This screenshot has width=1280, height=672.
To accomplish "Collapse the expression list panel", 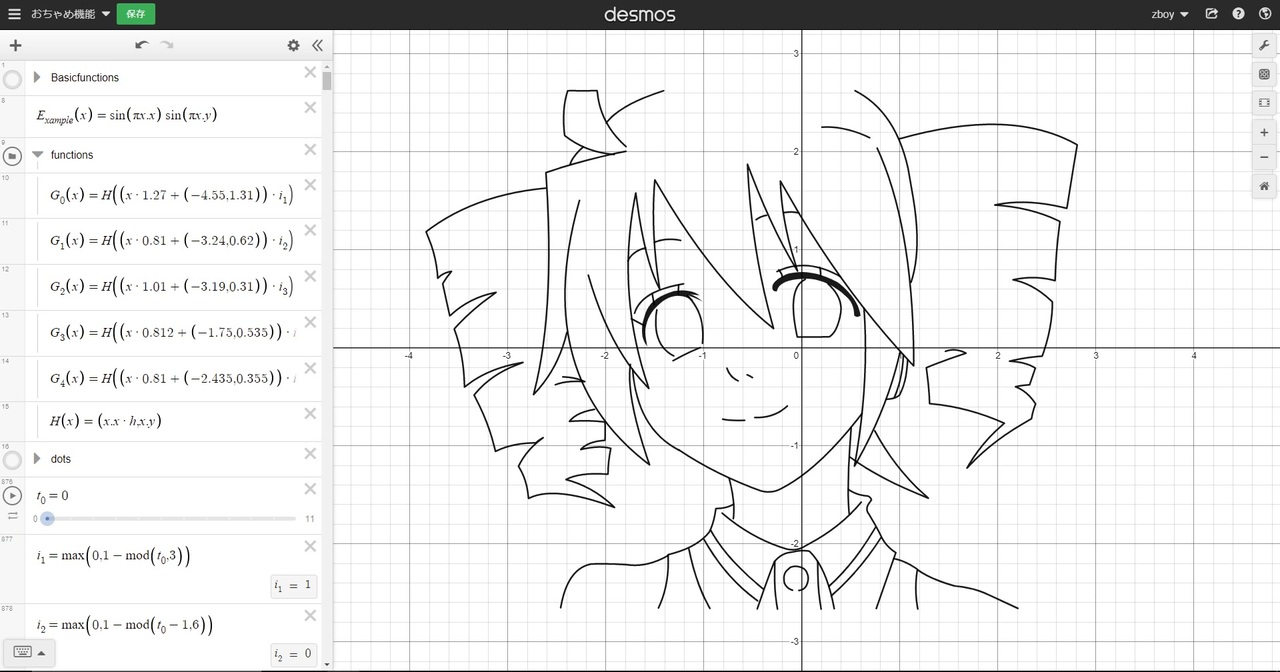I will [317, 45].
